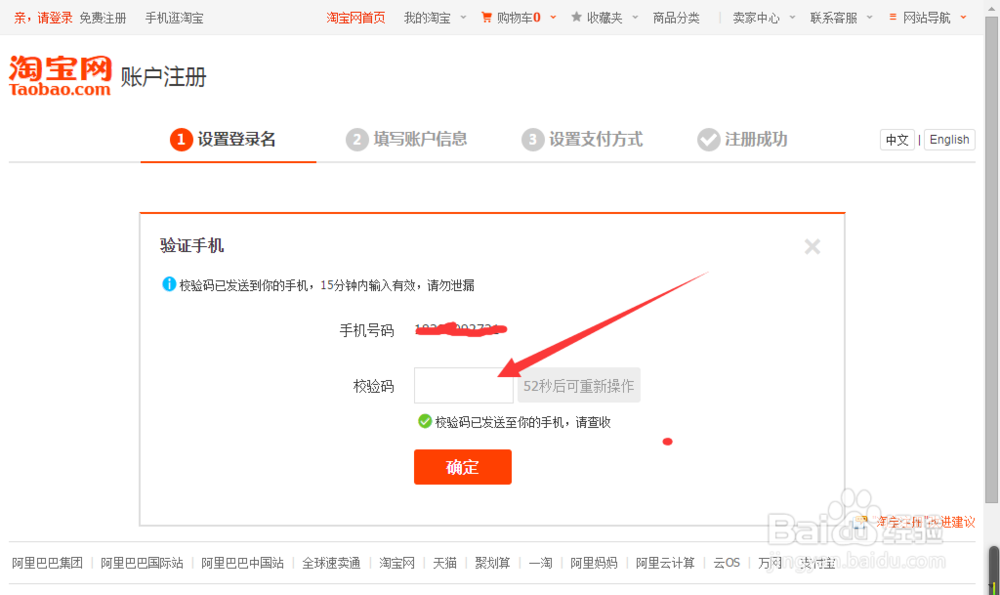This screenshot has width=1000, height=595.
Task: Expand the 卖家中心 dropdown arrow
Action: (x=792, y=18)
